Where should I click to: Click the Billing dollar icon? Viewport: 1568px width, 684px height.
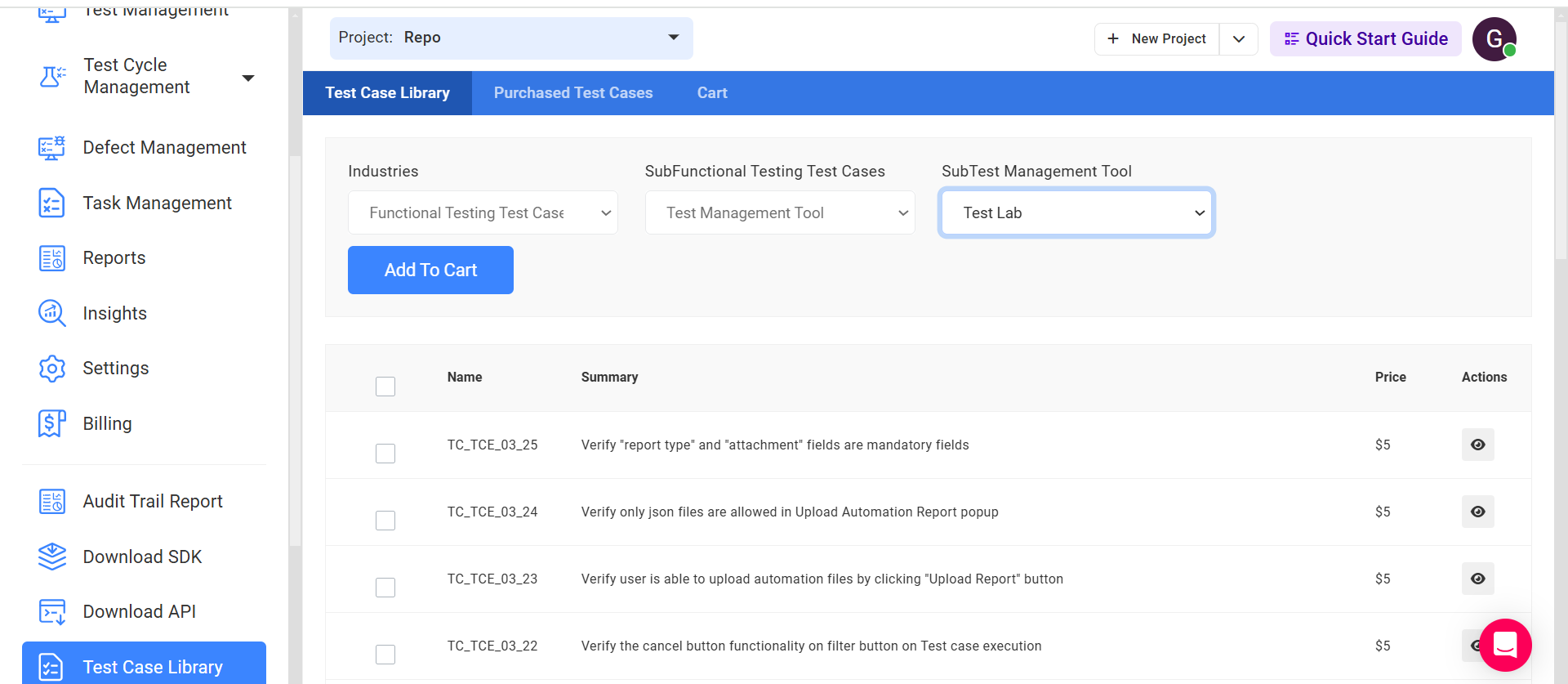click(52, 423)
